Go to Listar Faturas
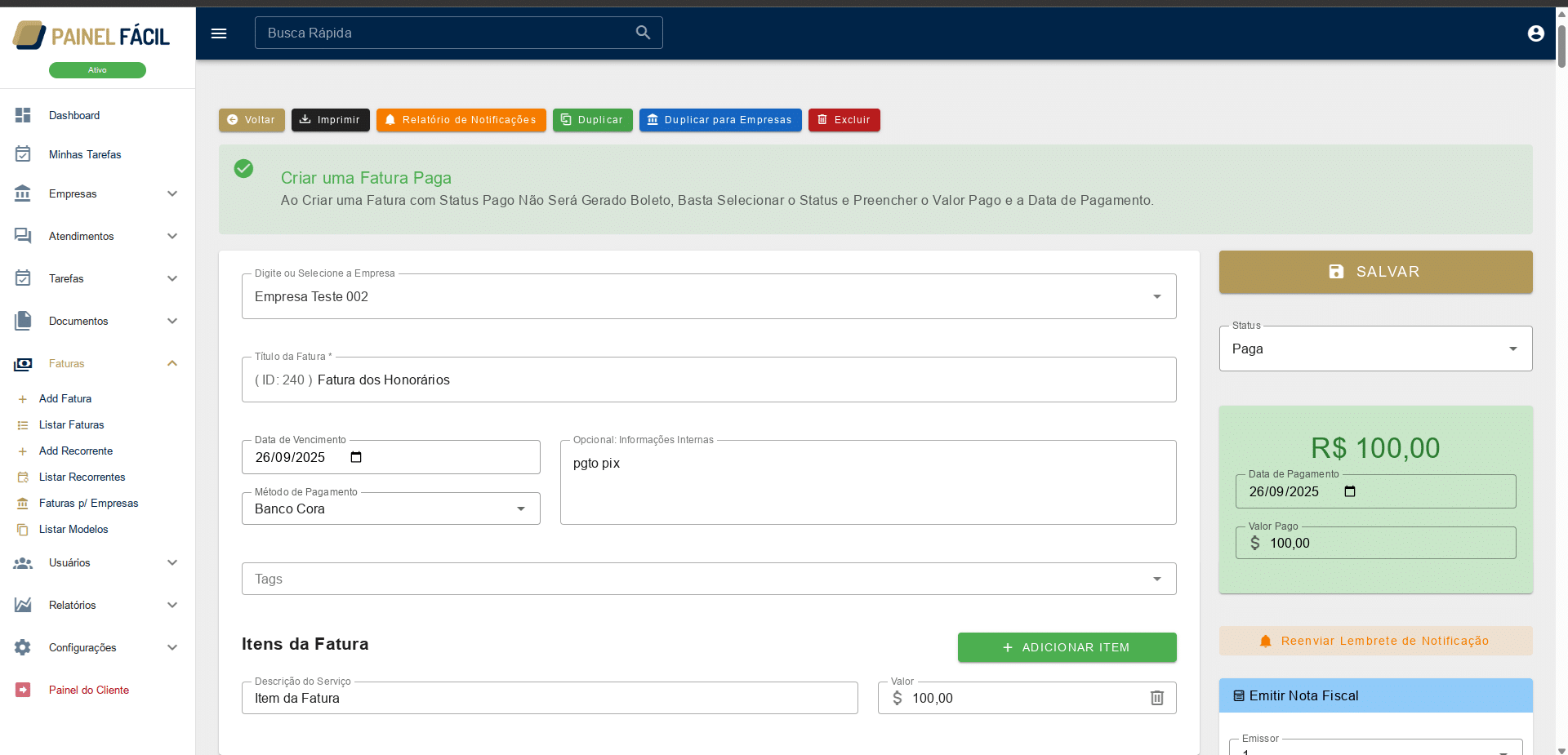This screenshot has height=755, width=1568. (71, 424)
